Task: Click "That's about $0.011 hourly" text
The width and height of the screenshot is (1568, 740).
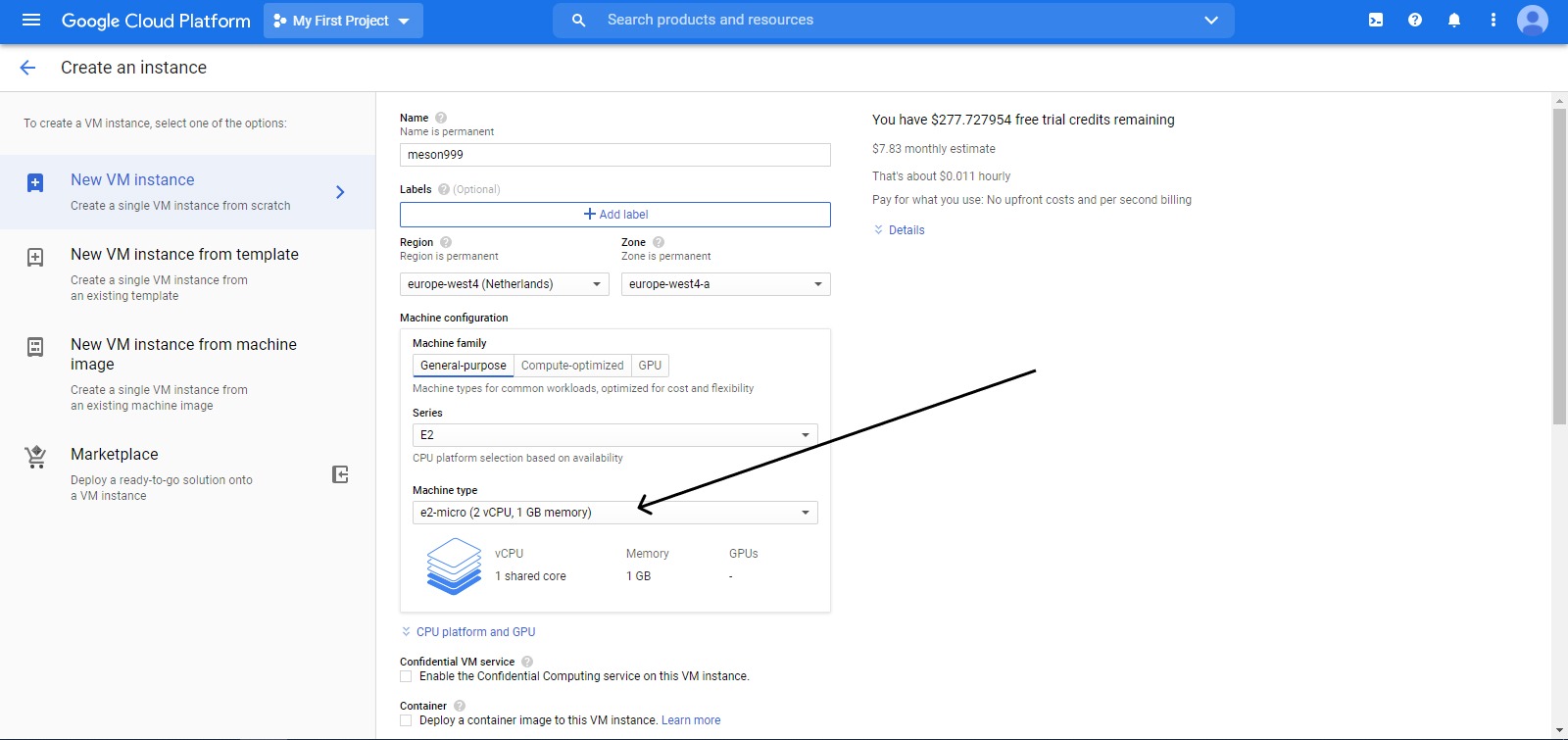Action: click(x=941, y=176)
